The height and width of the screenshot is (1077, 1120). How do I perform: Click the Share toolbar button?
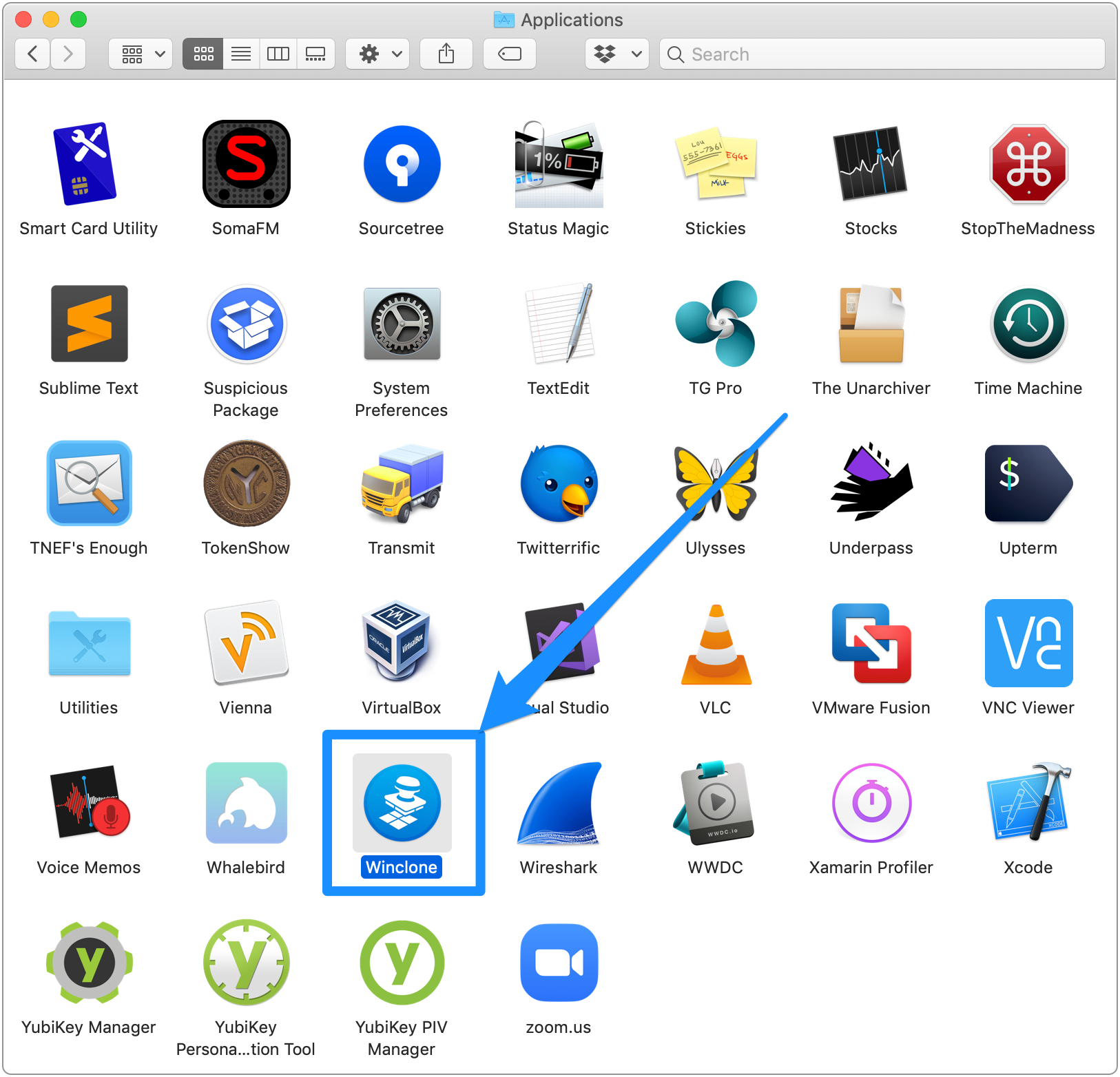446,54
